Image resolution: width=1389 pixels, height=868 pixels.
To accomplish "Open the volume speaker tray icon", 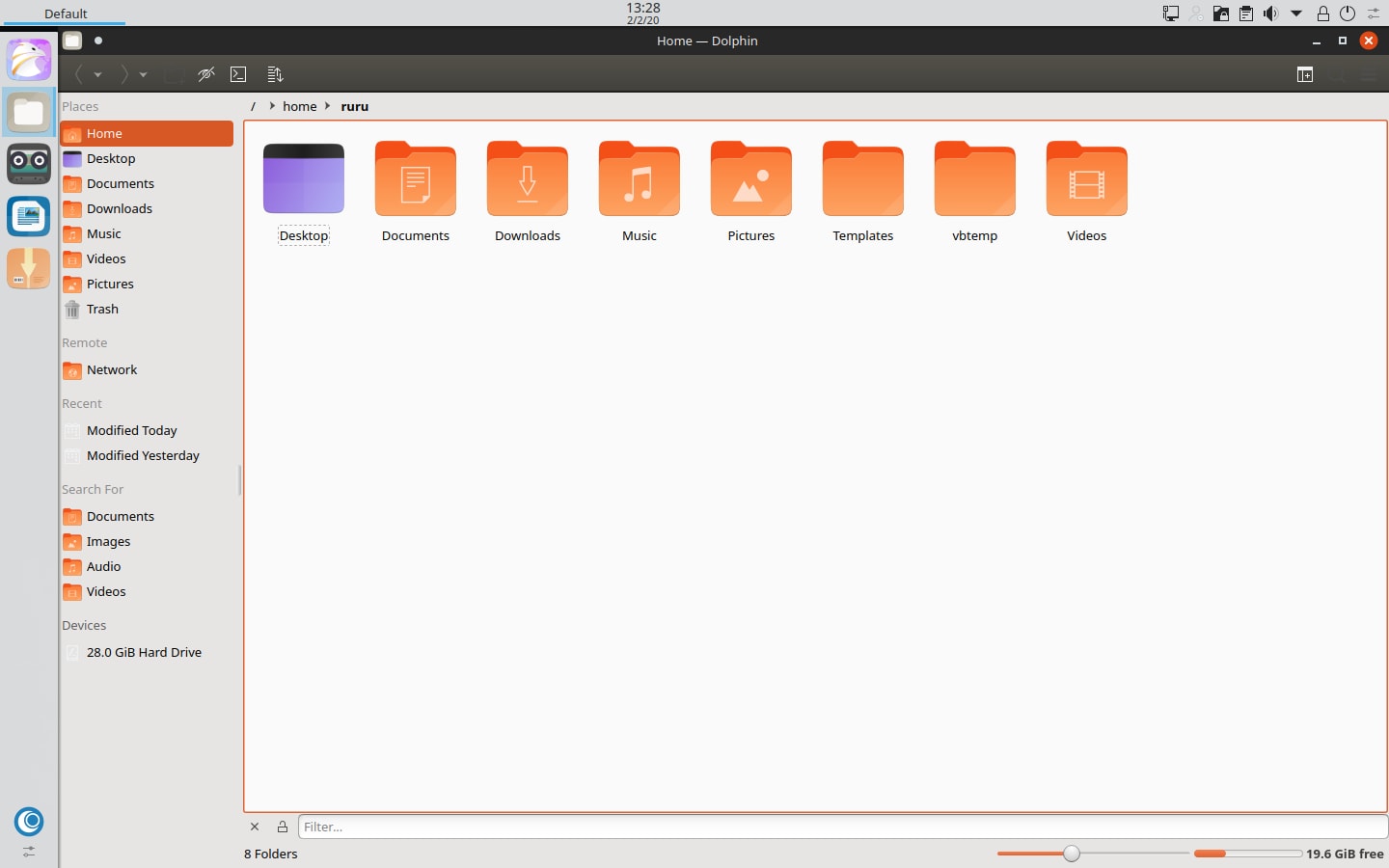I will pyautogui.click(x=1271, y=14).
